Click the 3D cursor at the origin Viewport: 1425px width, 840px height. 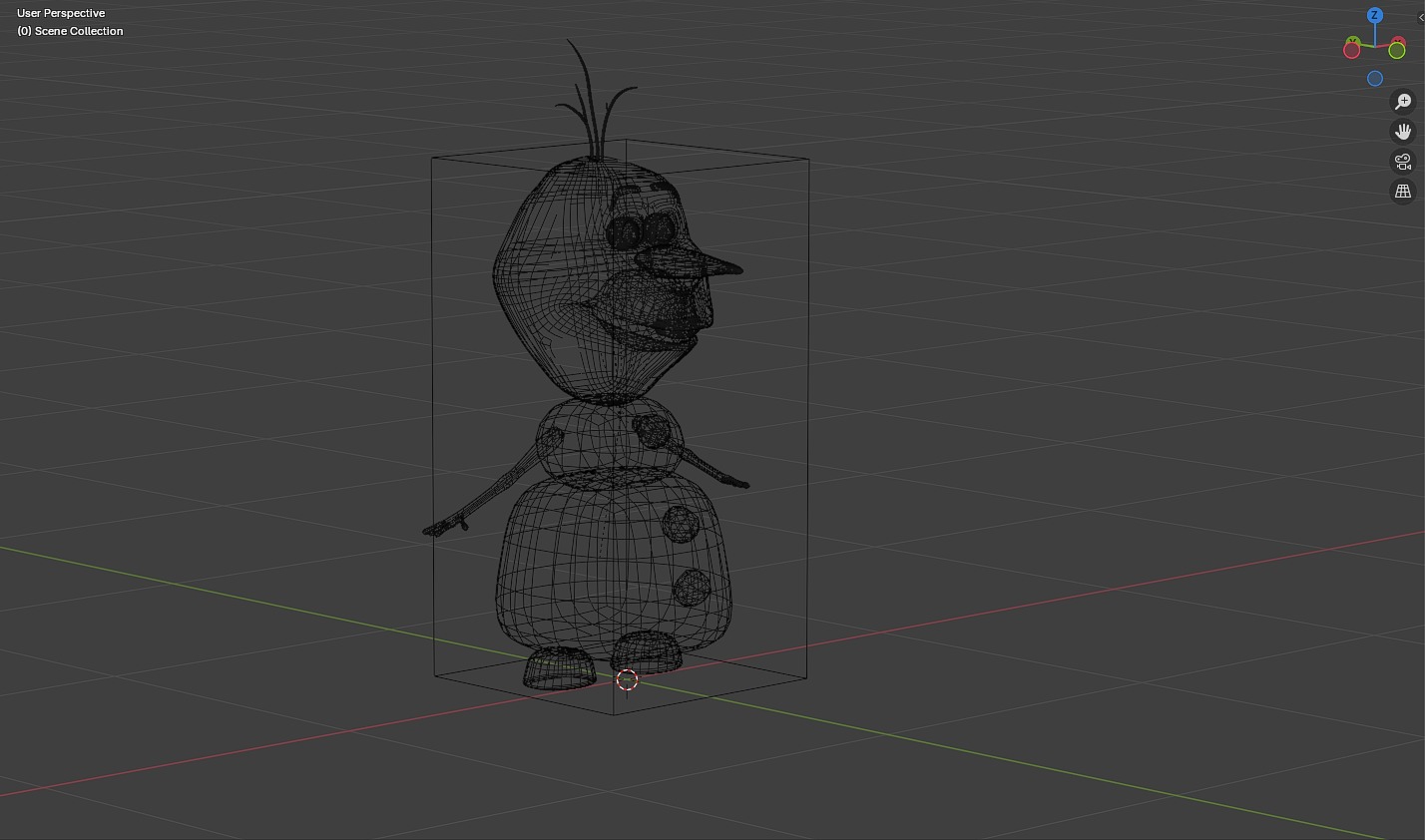(x=627, y=680)
